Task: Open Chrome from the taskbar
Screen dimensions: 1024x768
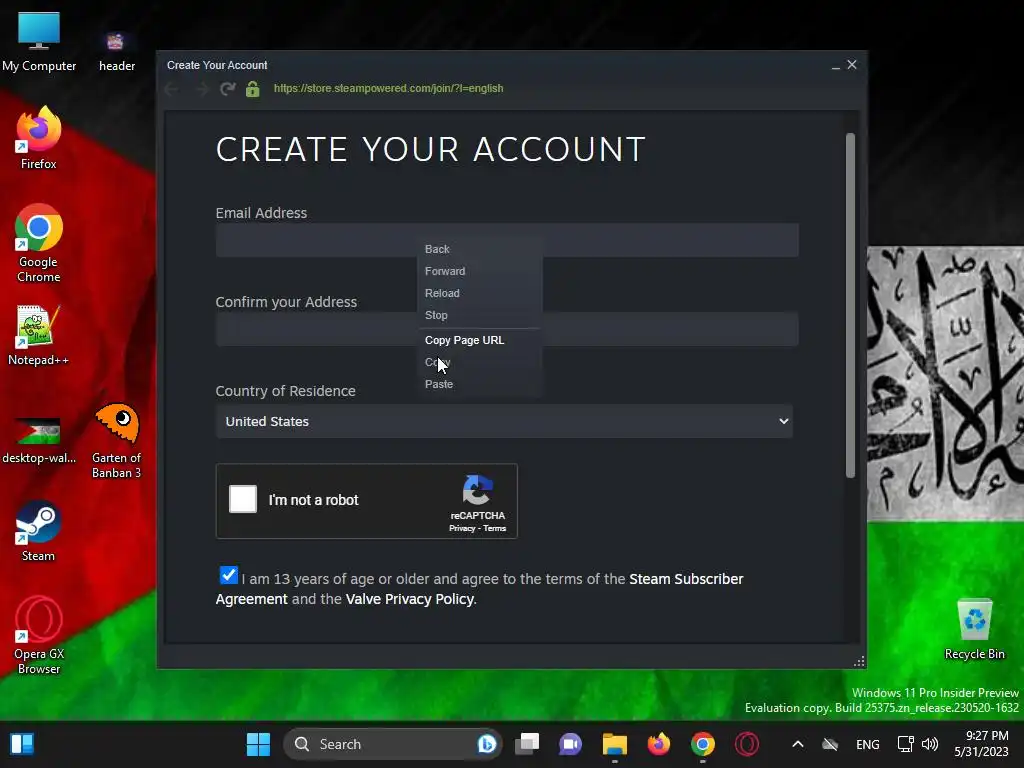Action: [703, 744]
